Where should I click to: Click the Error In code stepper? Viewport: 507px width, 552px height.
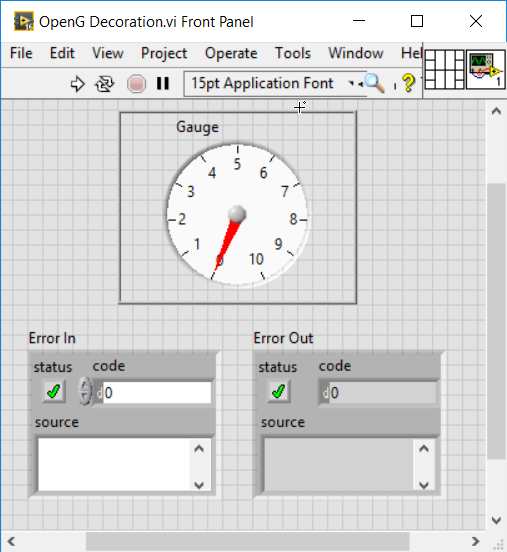[x=84, y=391]
